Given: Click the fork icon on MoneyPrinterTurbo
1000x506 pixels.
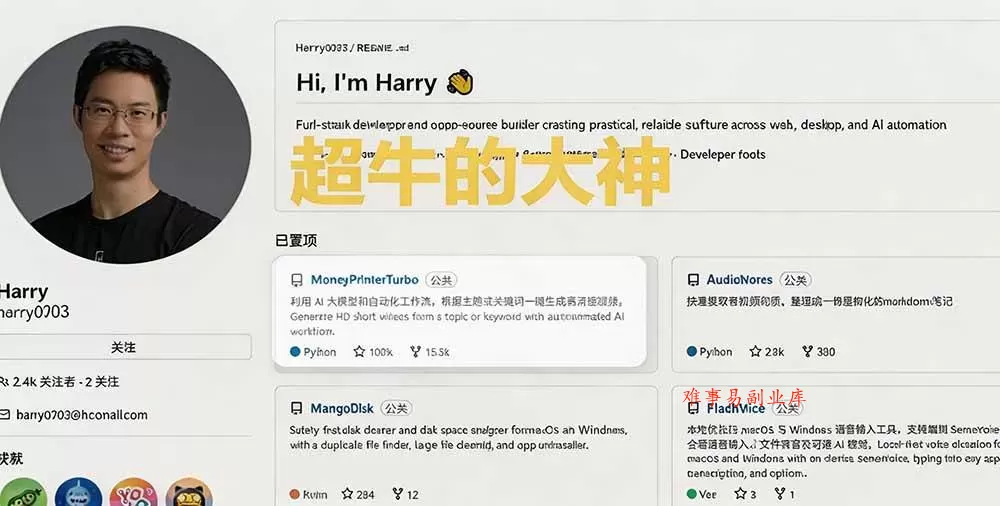Looking at the screenshot, I should point(416,352).
